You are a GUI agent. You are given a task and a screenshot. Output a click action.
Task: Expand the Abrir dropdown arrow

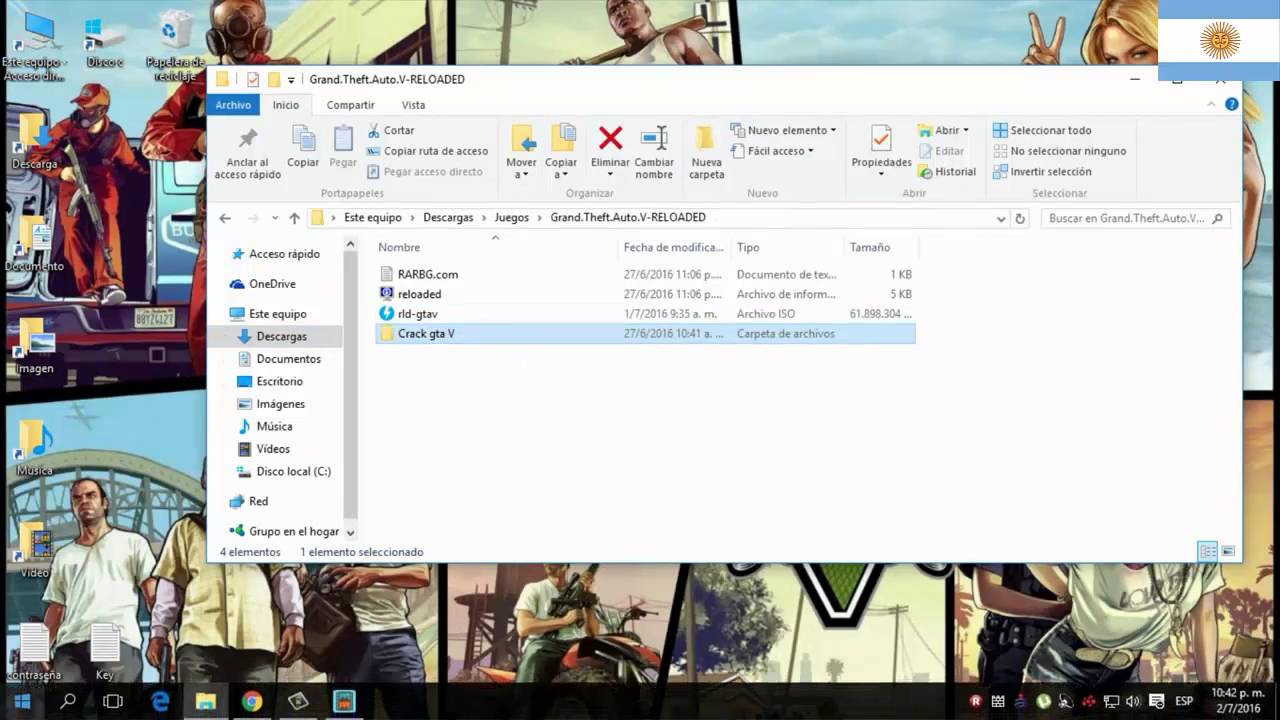tap(966, 130)
